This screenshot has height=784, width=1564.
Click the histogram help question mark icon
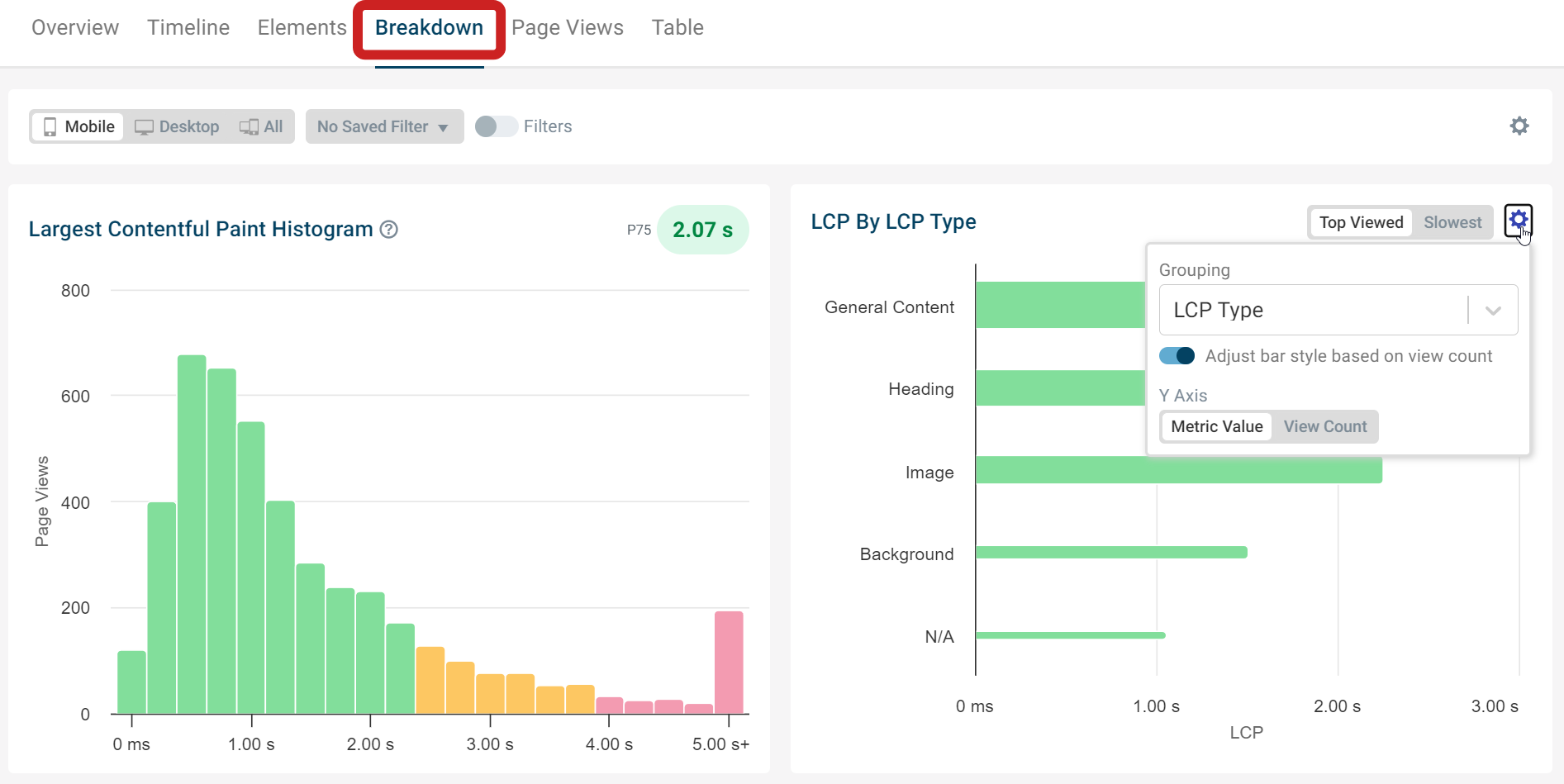pos(389,230)
